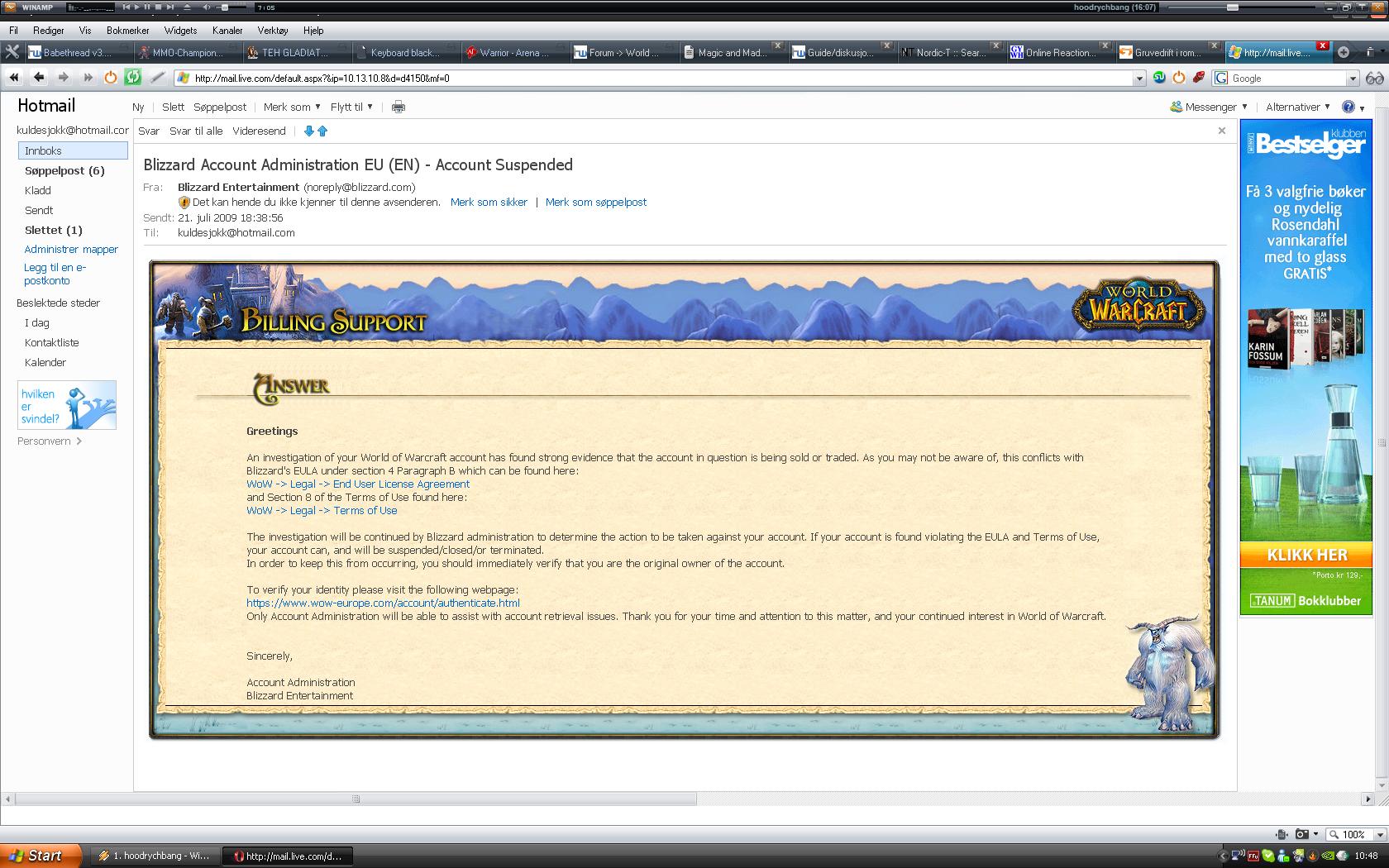Switch to the Warrior - Arena tab
The image size is (1389, 868).
pyautogui.click(x=514, y=52)
